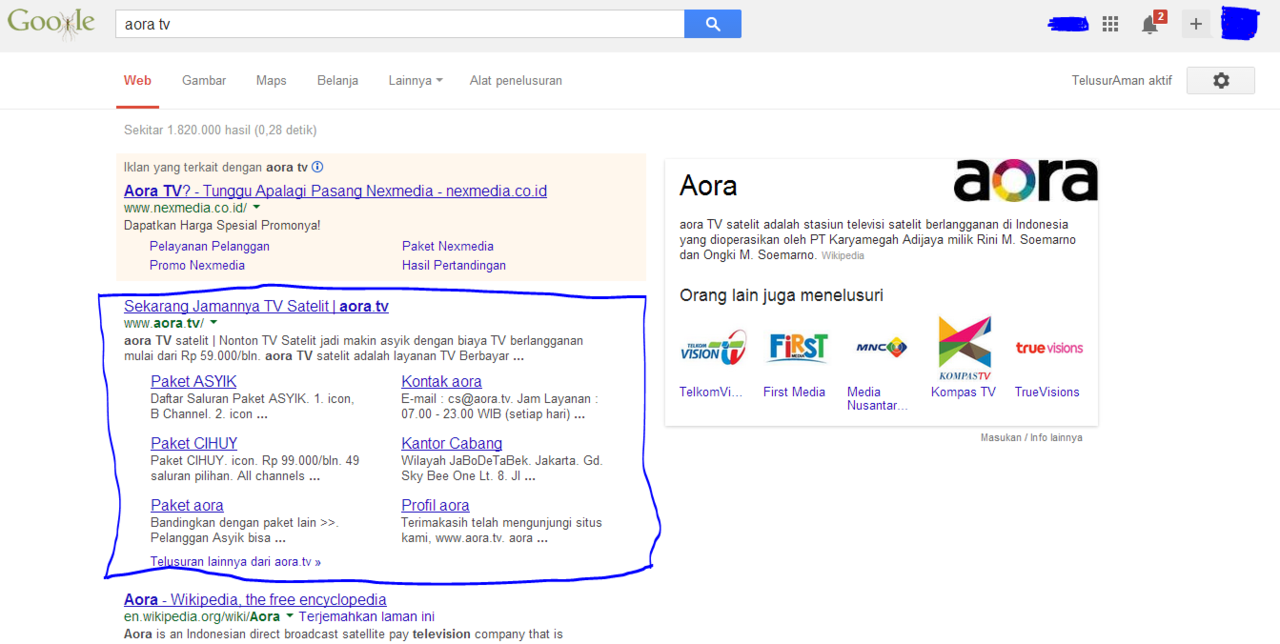Open the Lainnya dropdown menu
1280x644 pixels.
(x=415, y=81)
